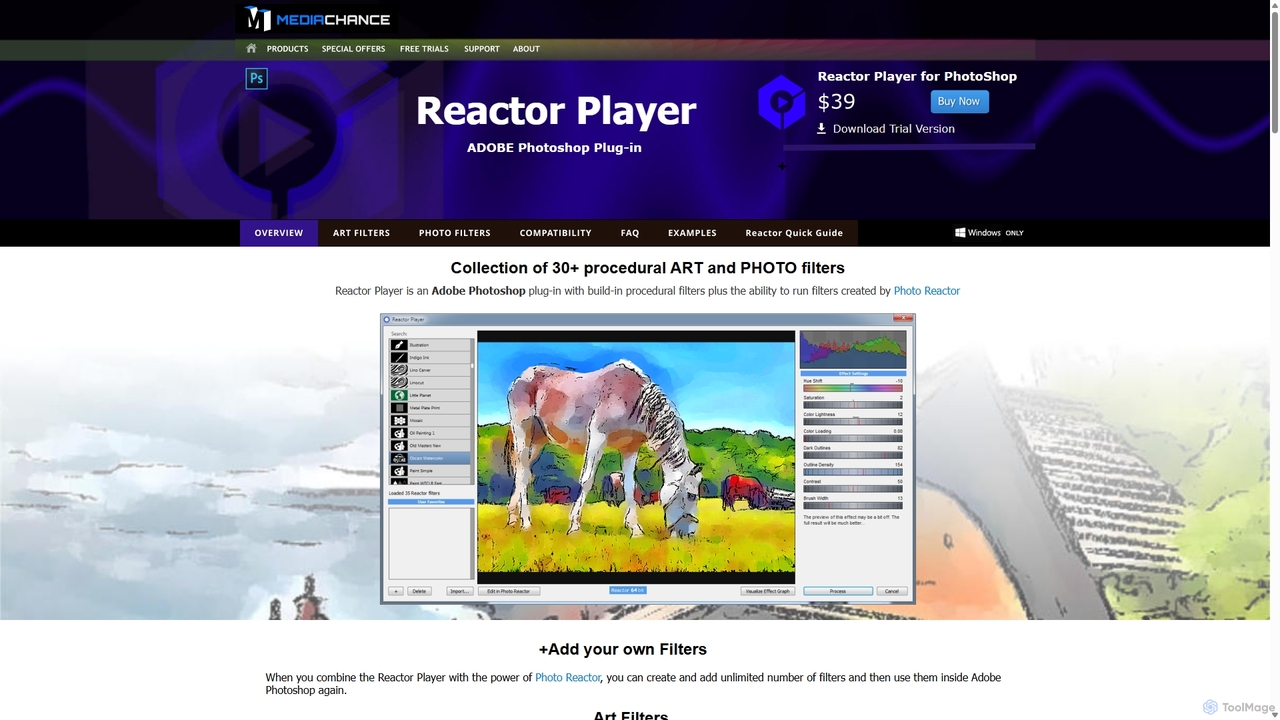Click the $39 price text
The height and width of the screenshot is (720, 1280).
tap(836, 102)
